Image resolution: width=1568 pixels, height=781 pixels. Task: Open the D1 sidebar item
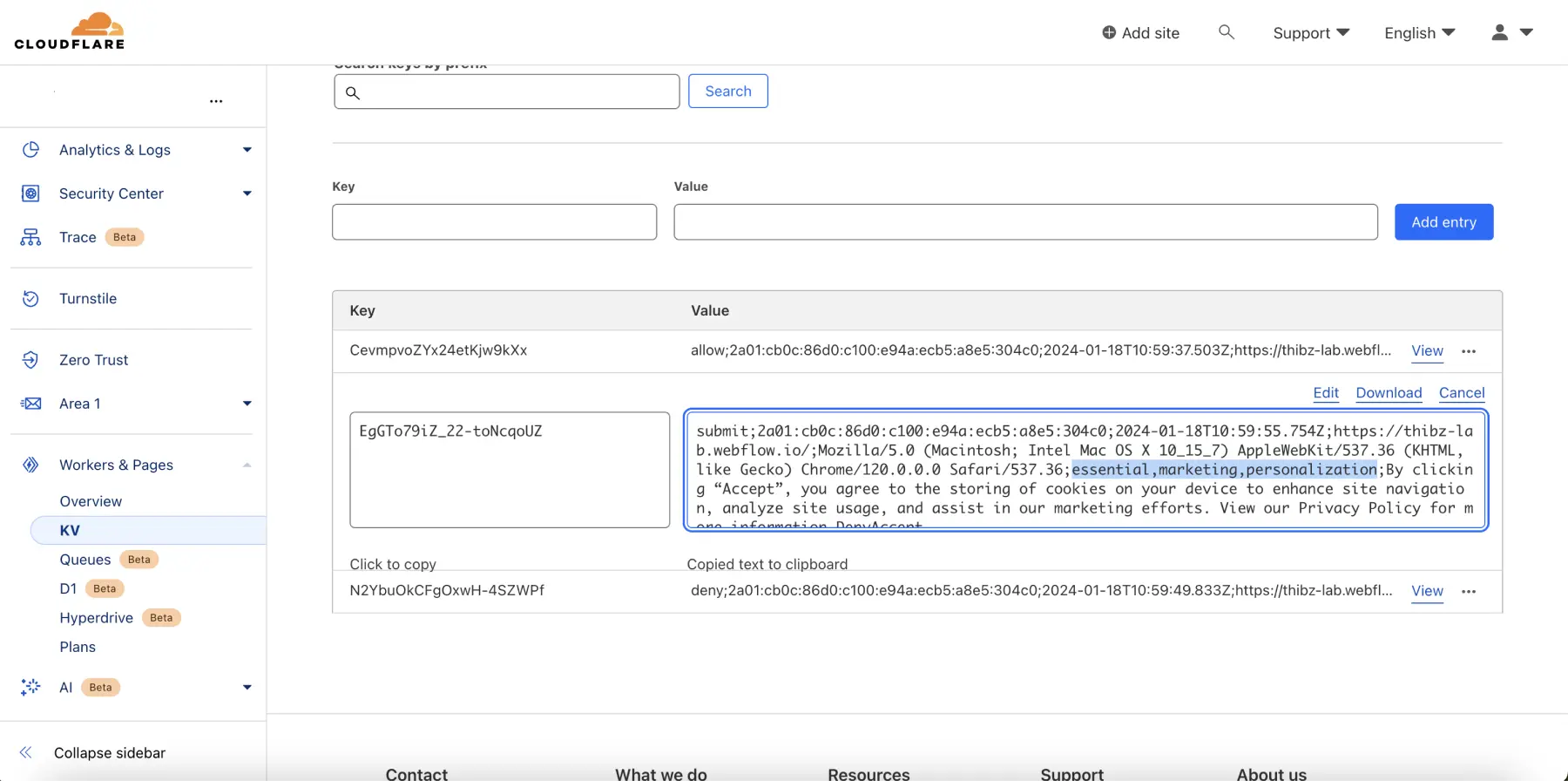68,588
